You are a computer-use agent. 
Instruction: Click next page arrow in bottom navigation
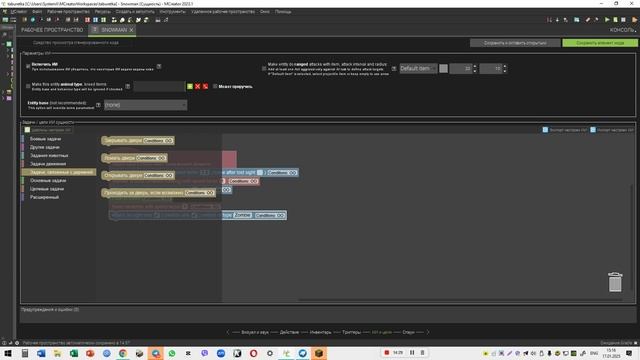click(x=428, y=332)
